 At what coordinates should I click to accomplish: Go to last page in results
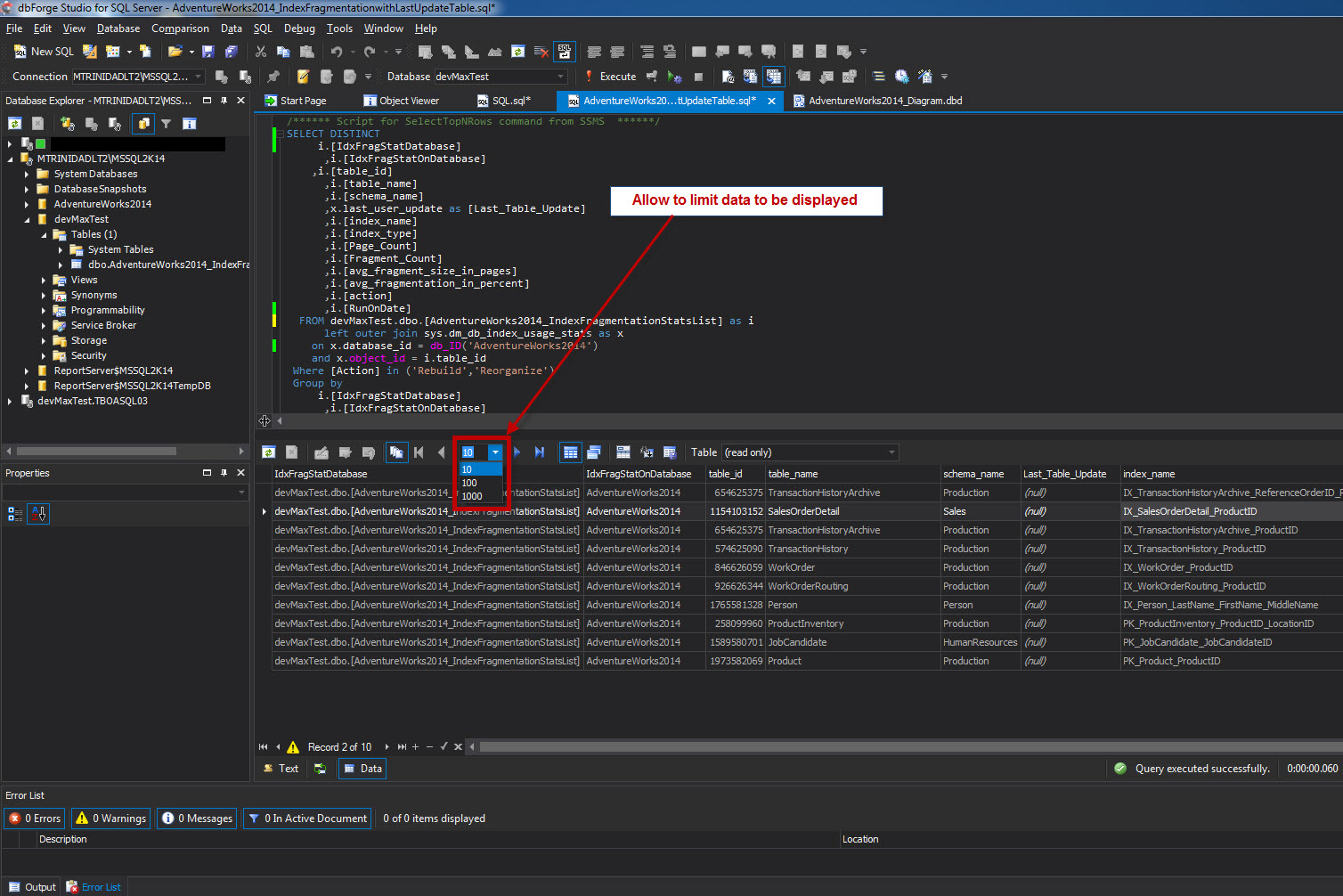[x=540, y=452]
